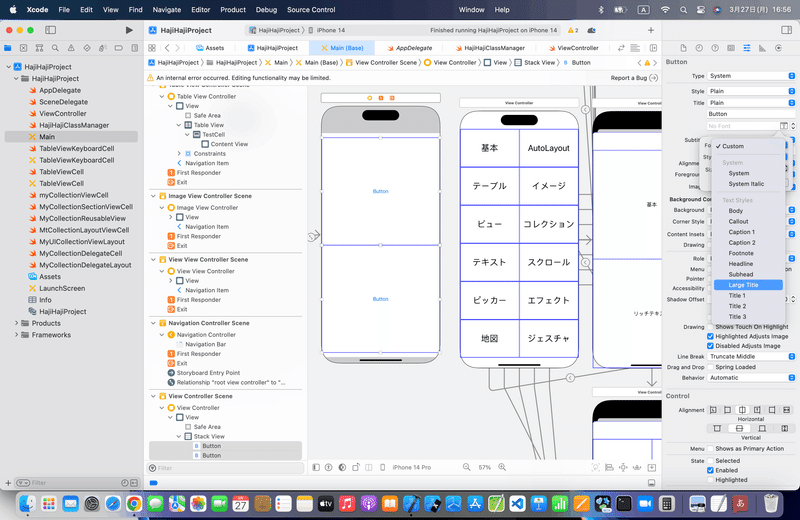The width and height of the screenshot is (800, 520).
Task: Expand the Constraints outline item
Action: (x=179, y=154)
